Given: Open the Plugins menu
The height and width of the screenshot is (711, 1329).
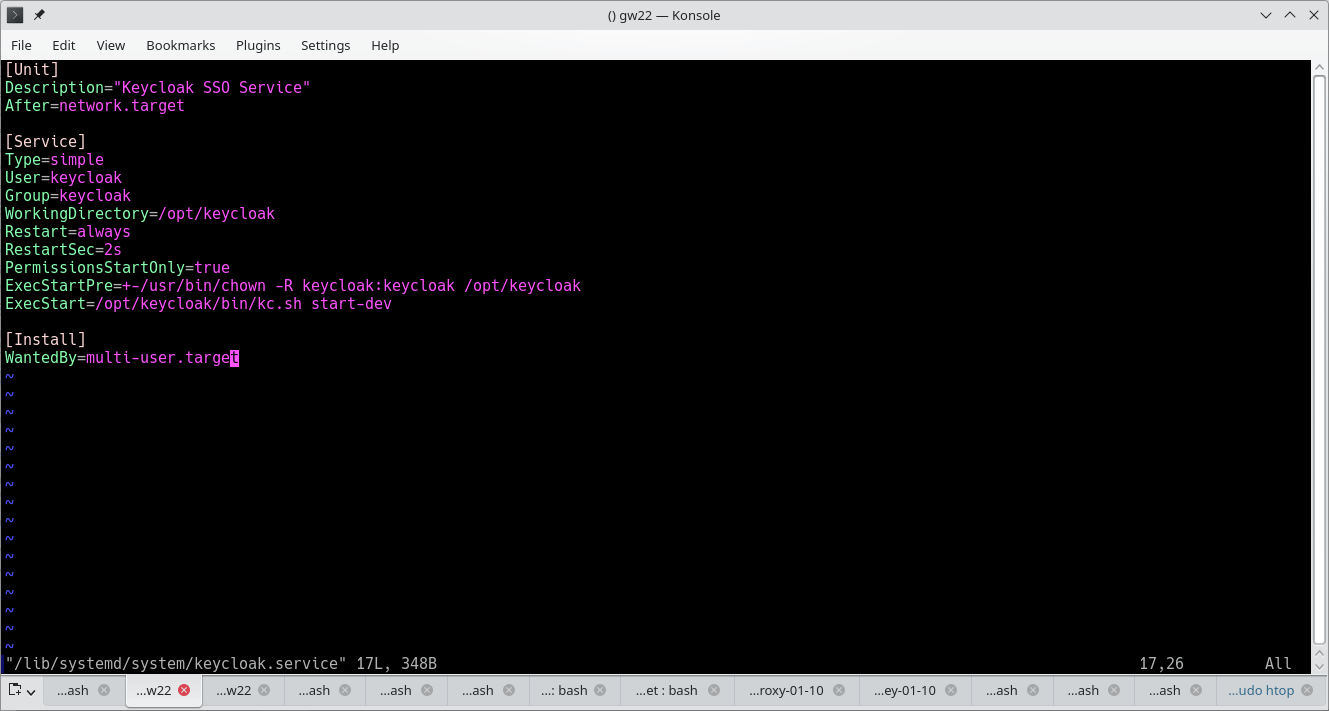Looking at the screenshot, I should coord(258,45).
